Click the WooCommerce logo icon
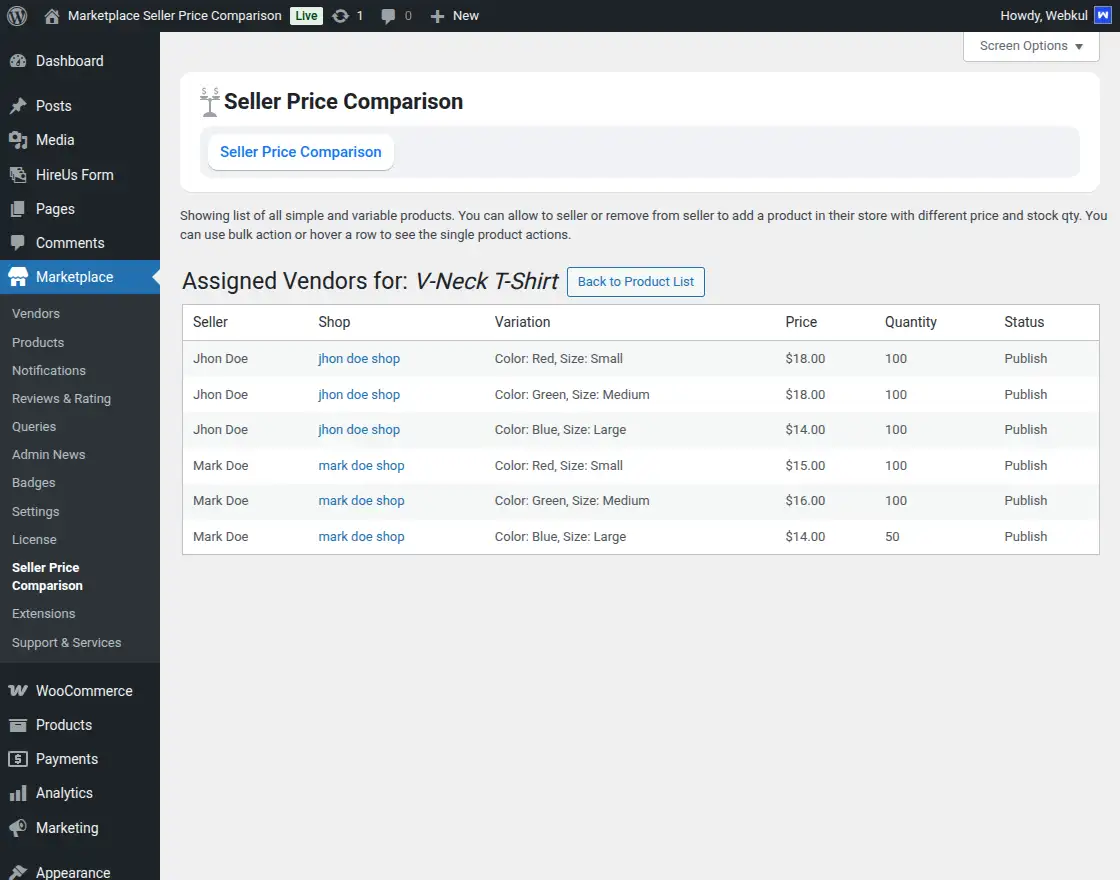 point(18,691)
